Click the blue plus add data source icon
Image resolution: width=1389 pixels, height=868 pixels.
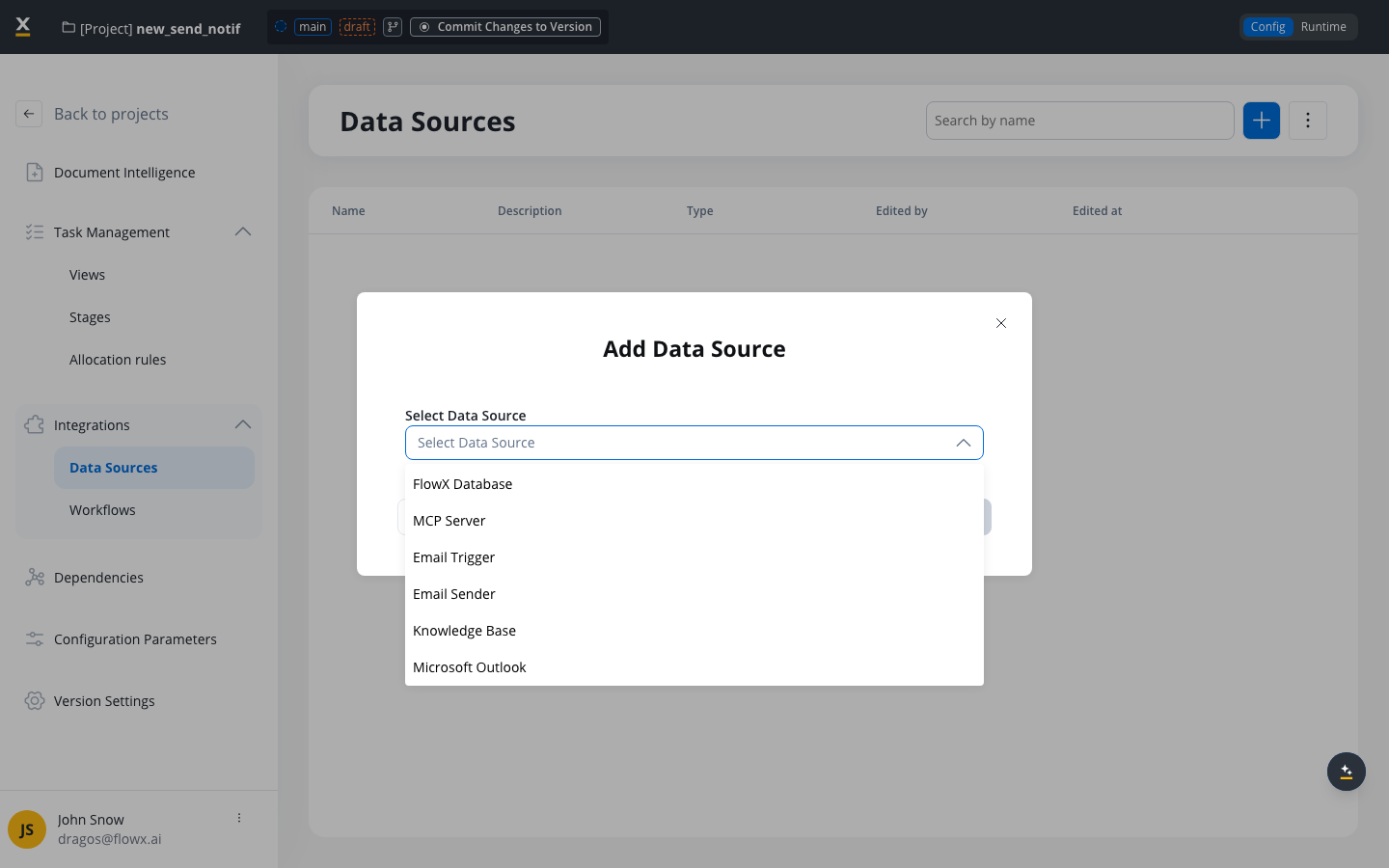point(1262,121)
